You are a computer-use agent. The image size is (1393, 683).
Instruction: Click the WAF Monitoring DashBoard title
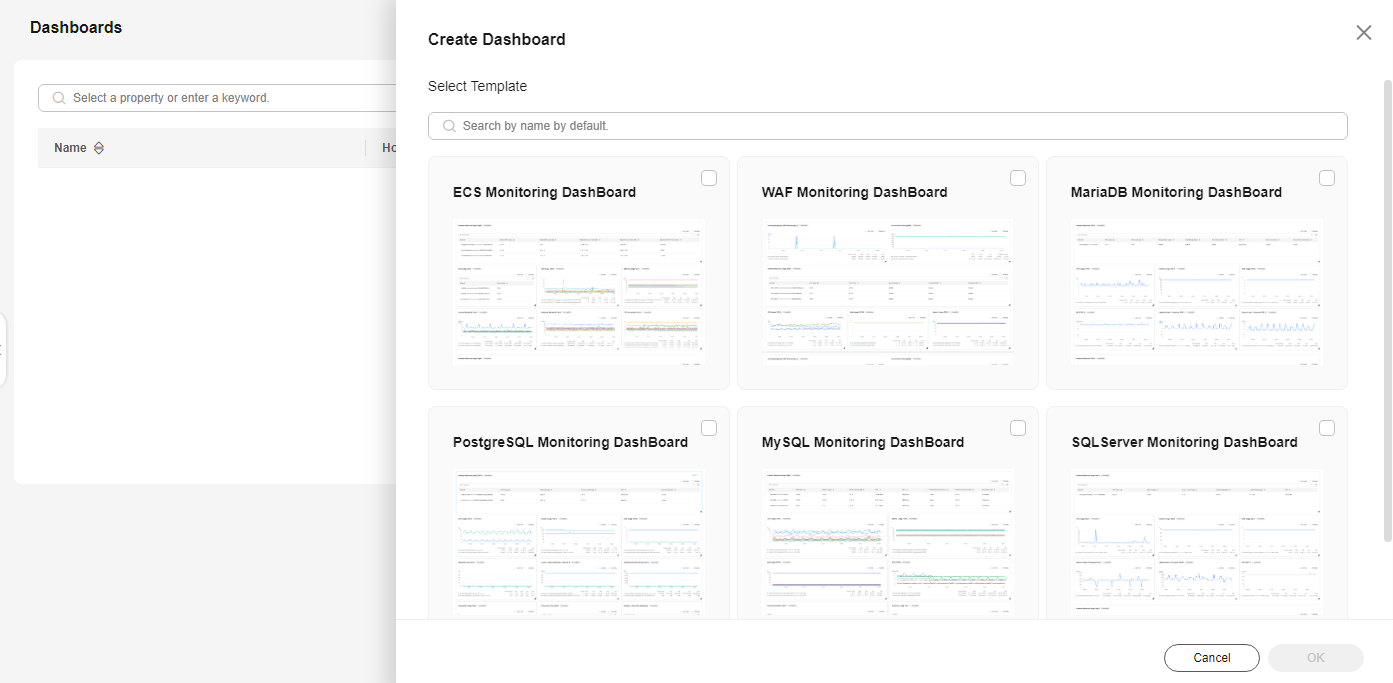coord(854,192)
